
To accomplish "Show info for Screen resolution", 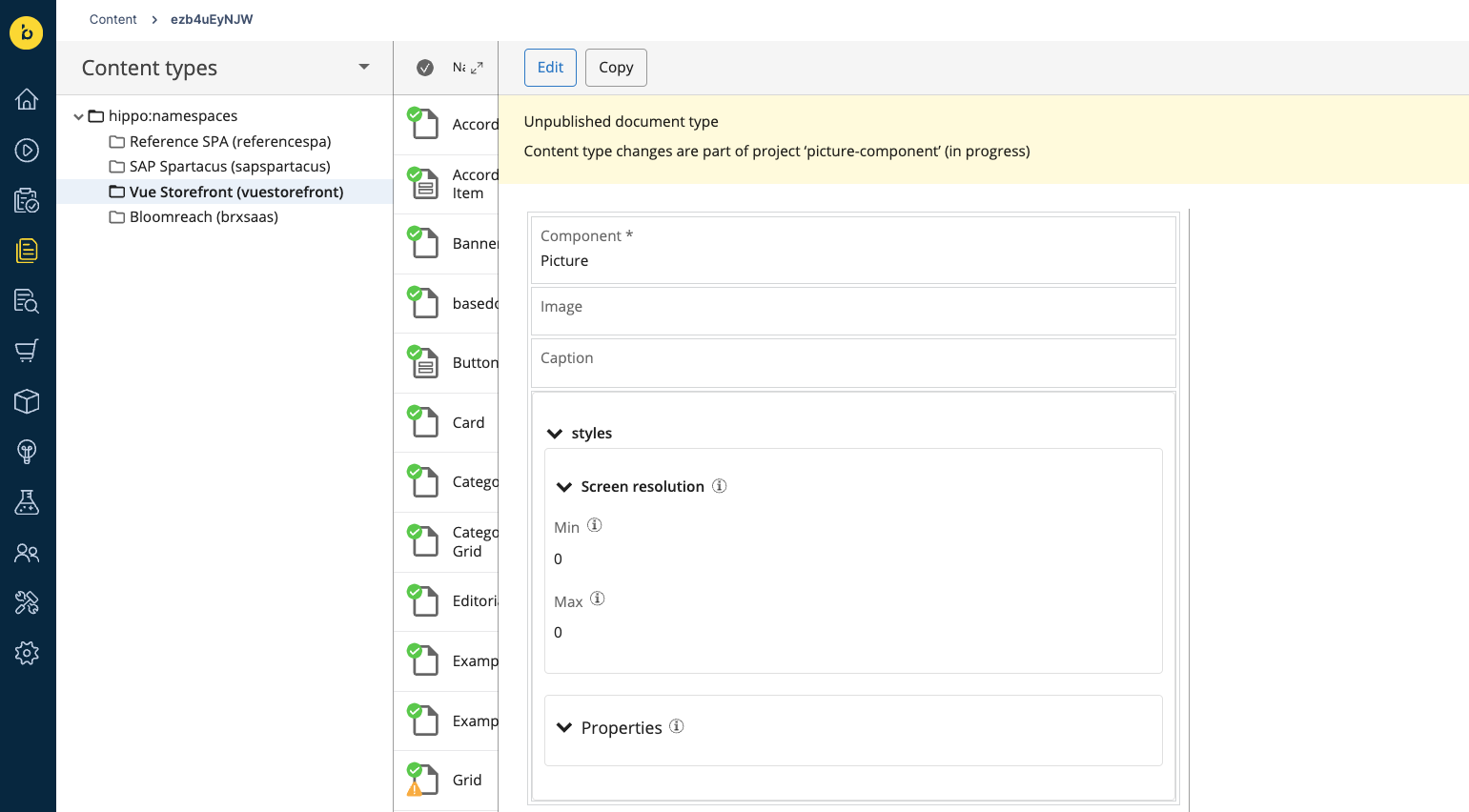I will pyautogui.click(x=720, y=486).
